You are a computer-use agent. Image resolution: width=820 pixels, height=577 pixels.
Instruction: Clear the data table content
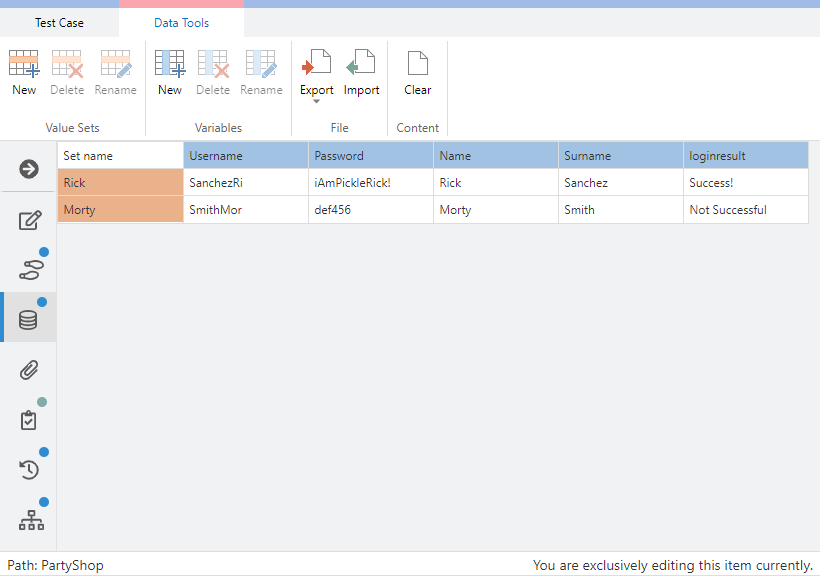(x=417, y=73)
